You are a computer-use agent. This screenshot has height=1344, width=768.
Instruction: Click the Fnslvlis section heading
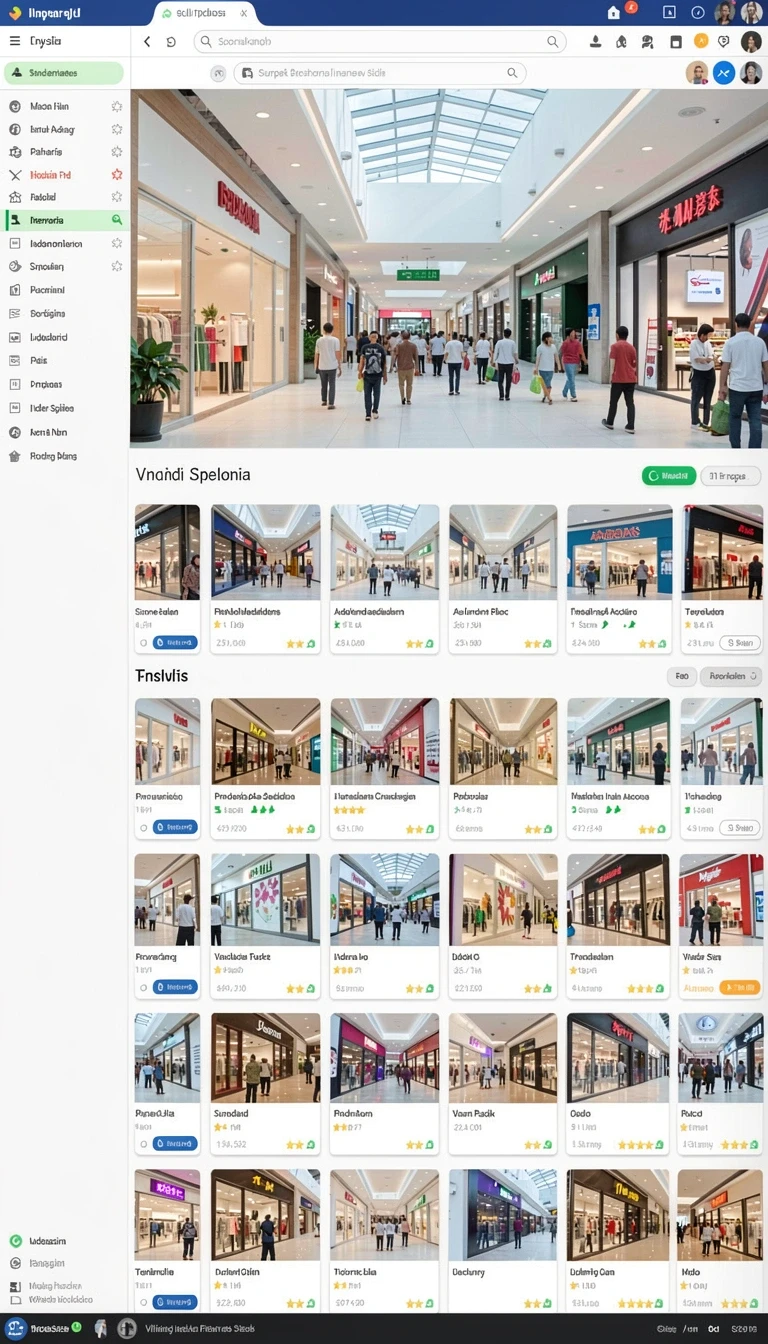(161, 676)
